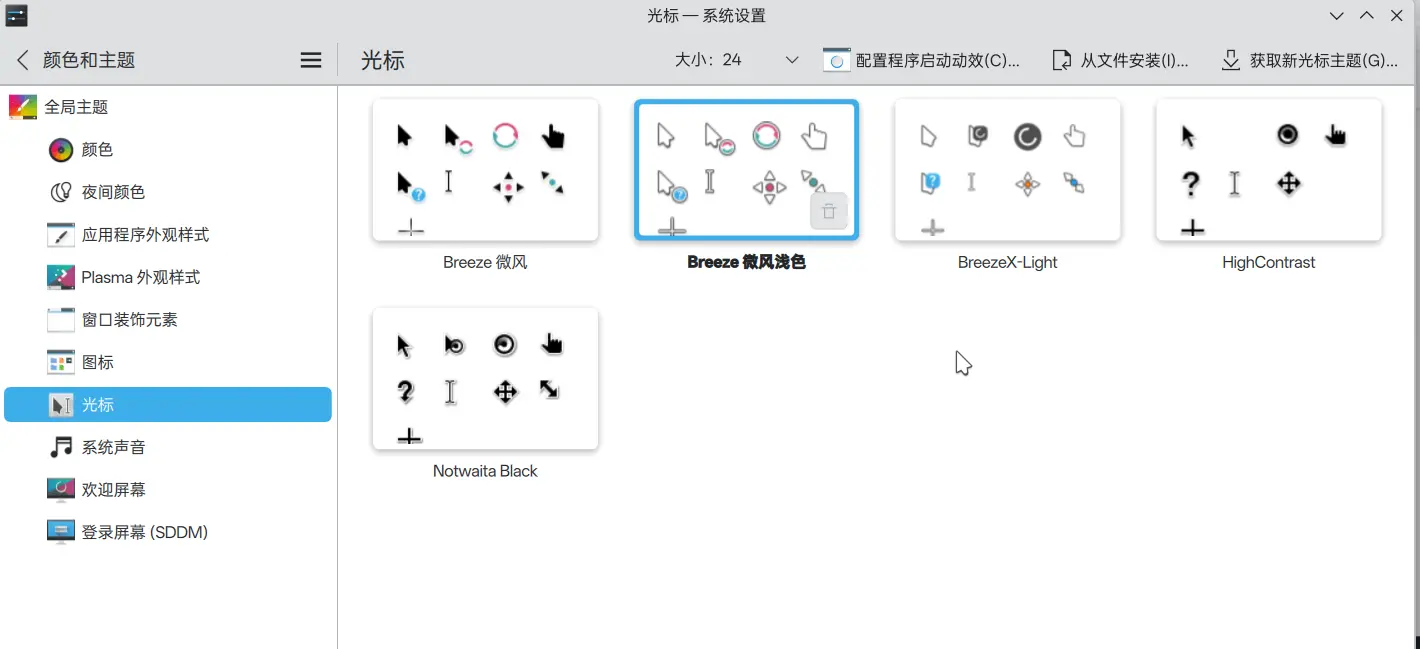Screen dimensions: 1420x649
Task: Open 系统声音 settings page
Action: (x=168, y=447)
